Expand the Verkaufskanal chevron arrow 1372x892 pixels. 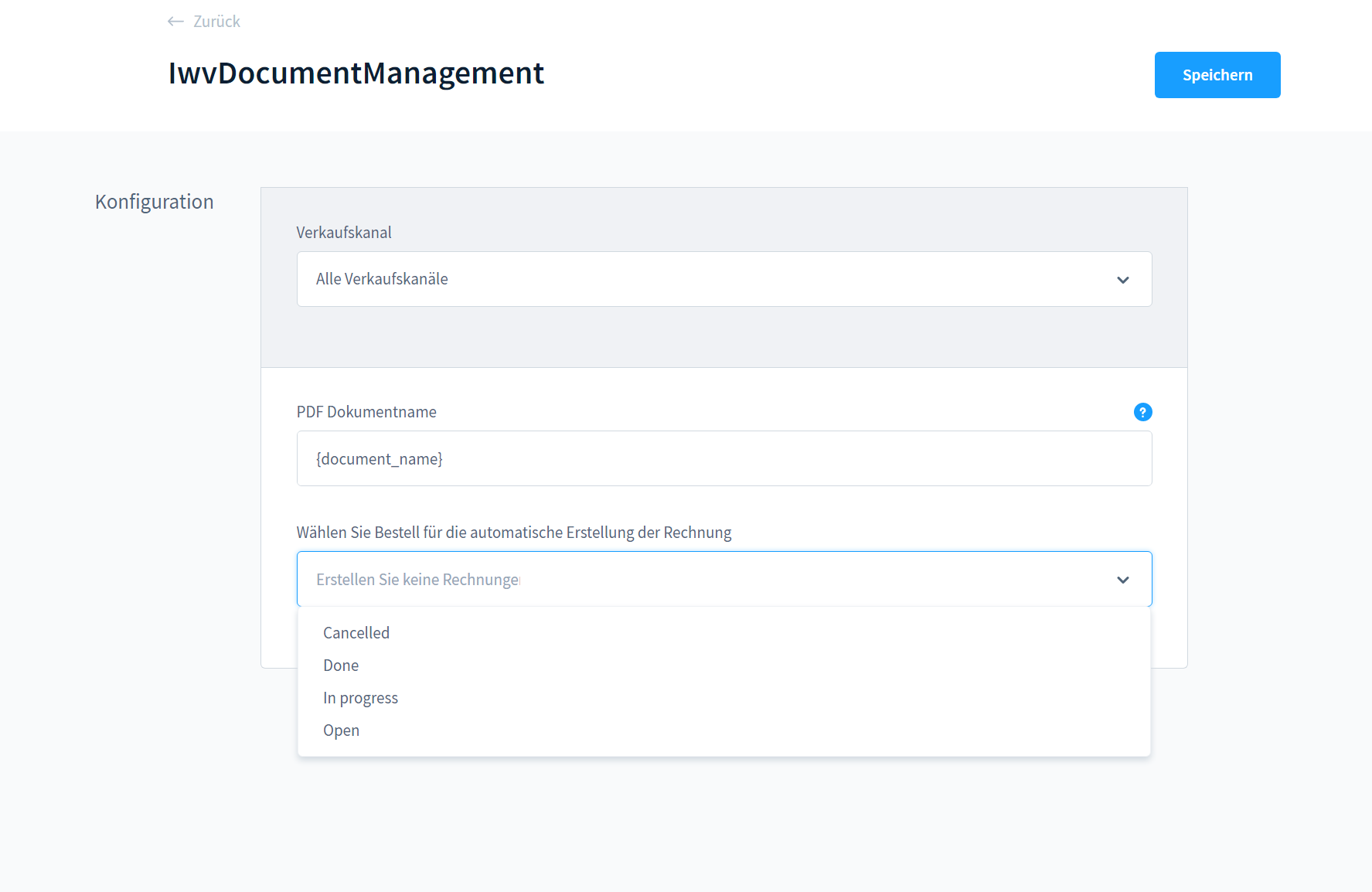(1122, 280)
